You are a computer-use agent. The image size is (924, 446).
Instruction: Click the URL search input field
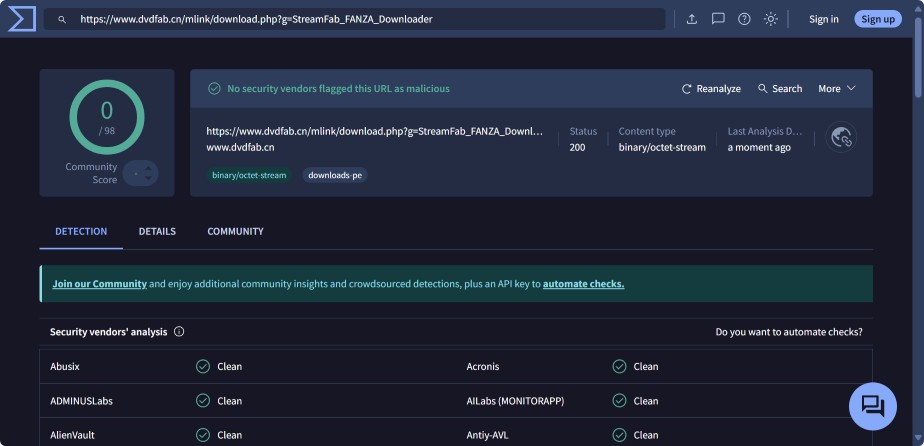click(x=360, y=19)
